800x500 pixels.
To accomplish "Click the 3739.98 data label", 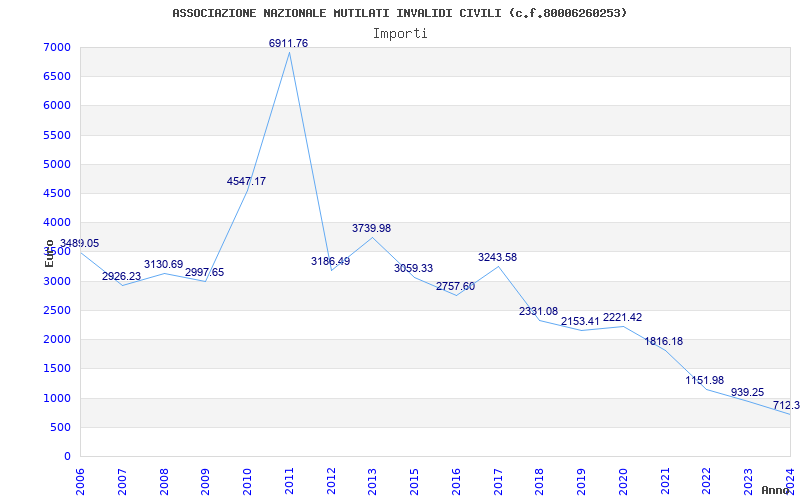I will pos(371,229).
